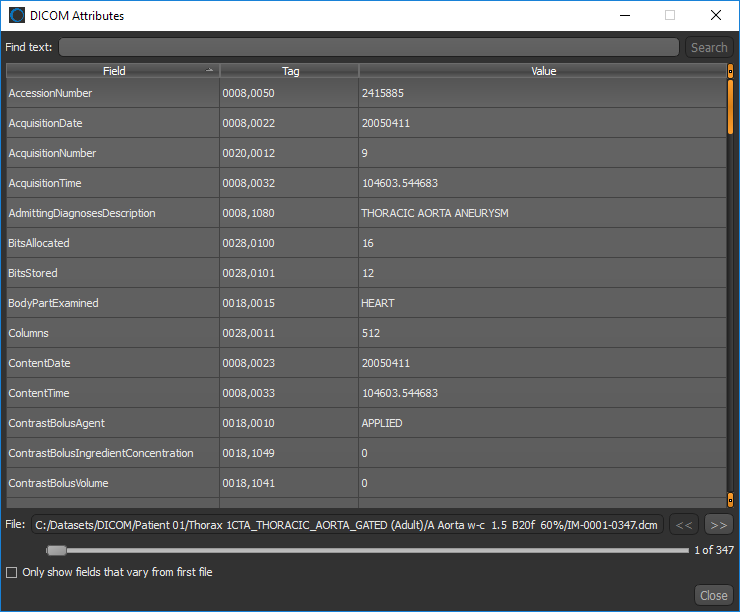Viewport: 740px width, 612px height.
Task: Sort table by the Value column header
Action: [x=543, y=71]
